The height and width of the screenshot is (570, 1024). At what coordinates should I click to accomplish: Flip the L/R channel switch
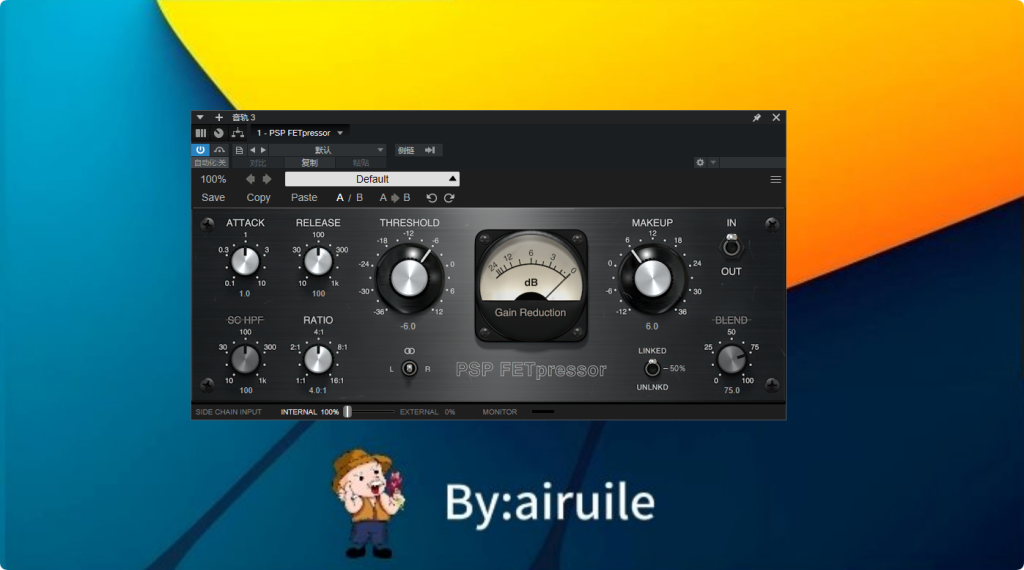(409, 369)
